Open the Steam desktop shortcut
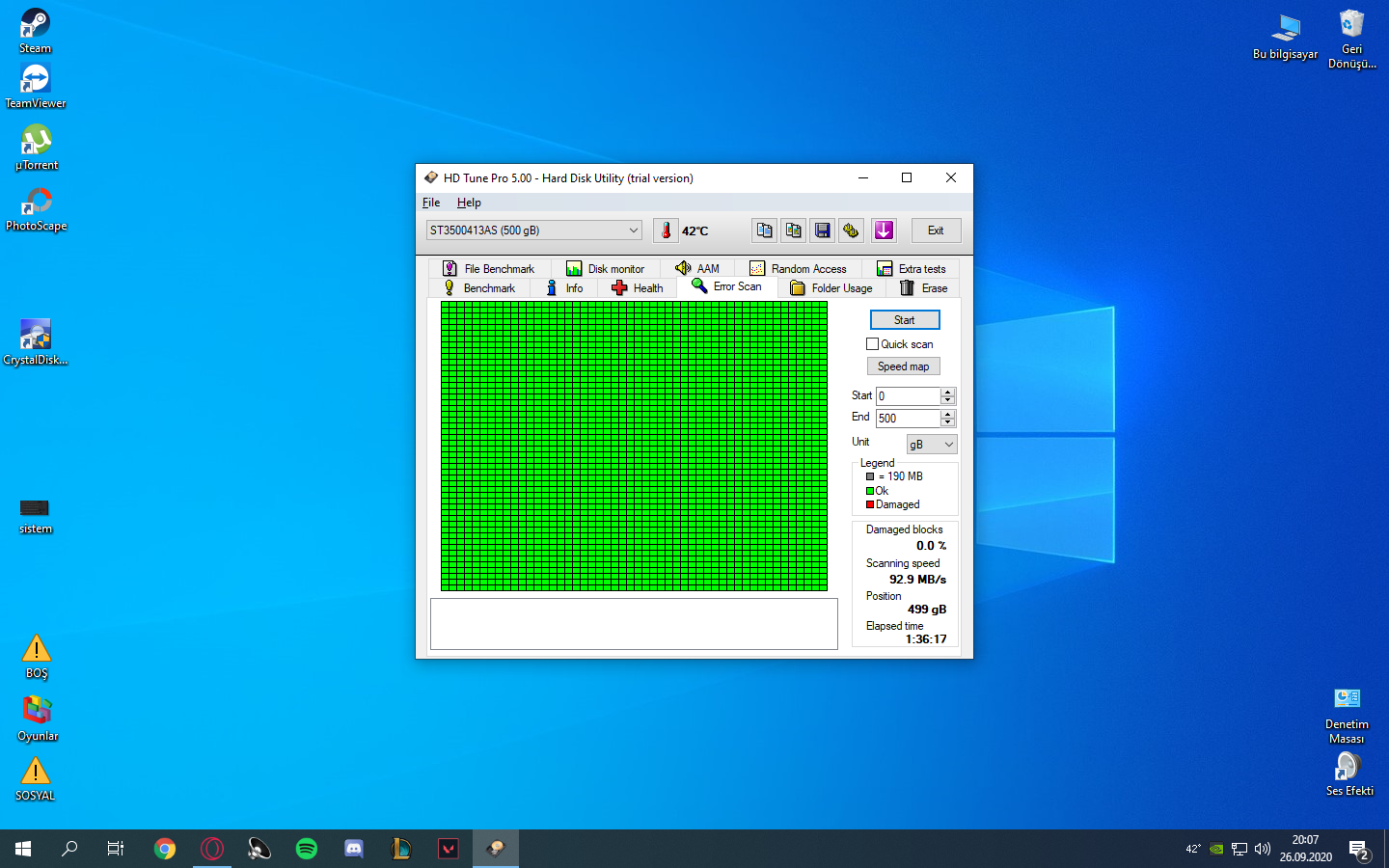Image resolution: width=1389 pixels, height=868 pixels. pyautogui.click(x=36, y=31)
